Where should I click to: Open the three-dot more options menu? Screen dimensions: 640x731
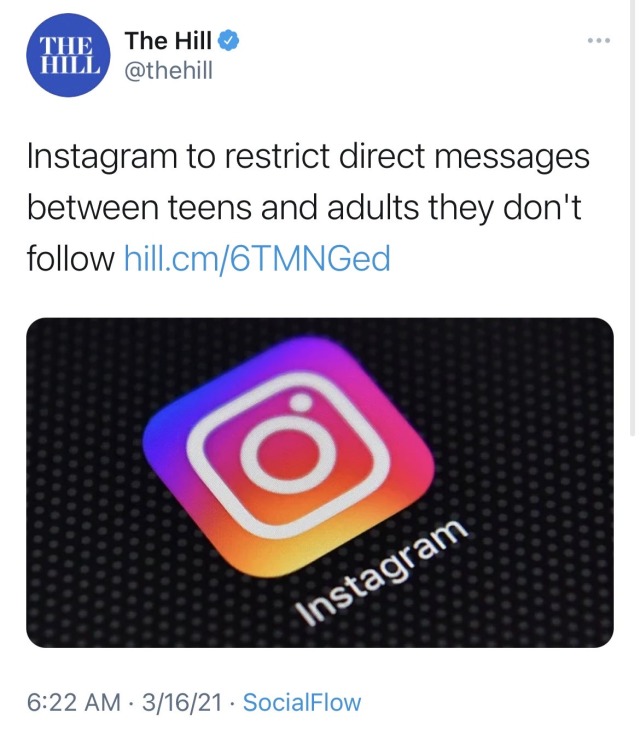599,41
